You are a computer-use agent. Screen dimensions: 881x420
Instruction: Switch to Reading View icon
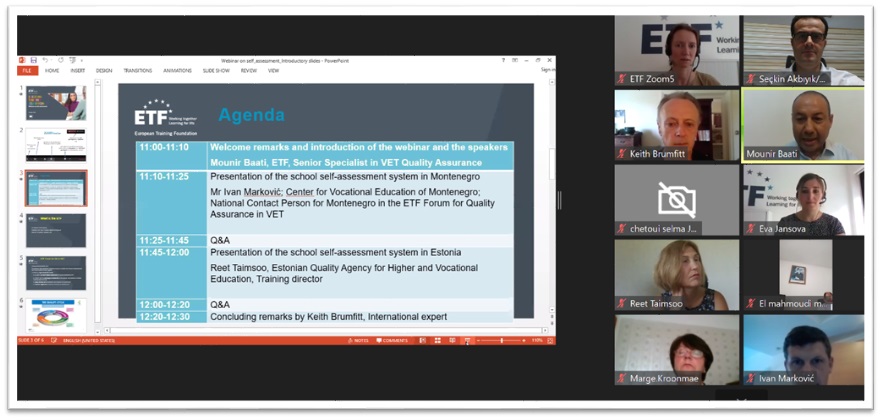[x=452, y=340]
